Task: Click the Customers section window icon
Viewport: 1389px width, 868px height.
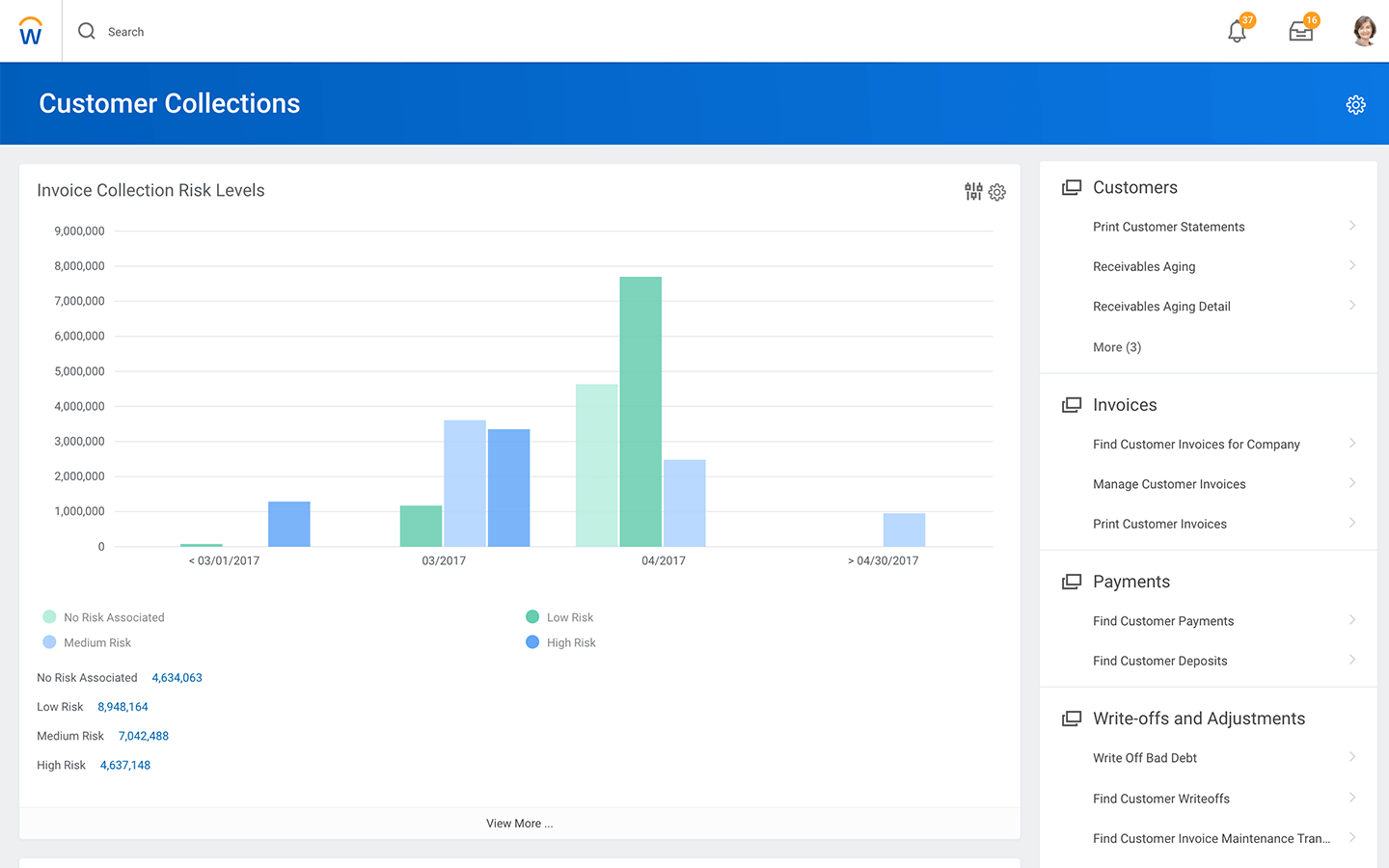Action: pyautogui.click(x=1071, y=188)
